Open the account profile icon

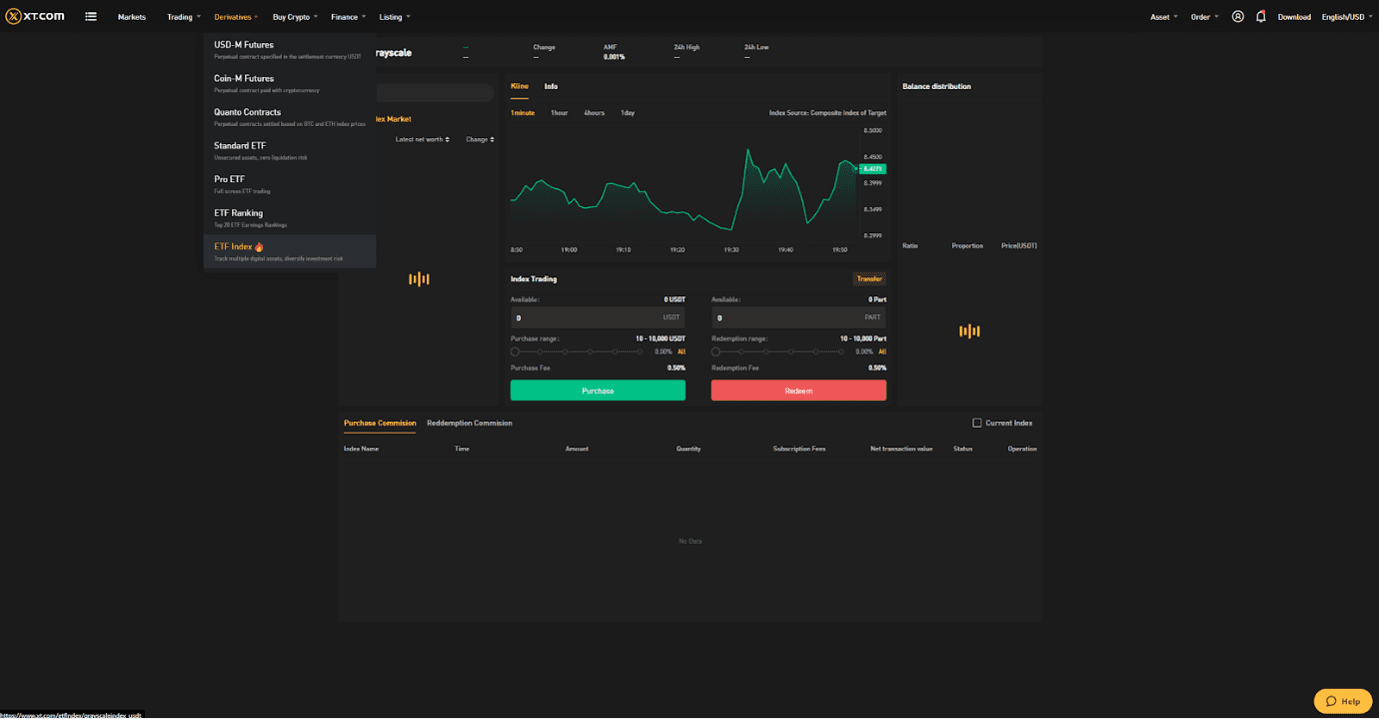(1238, 16)
